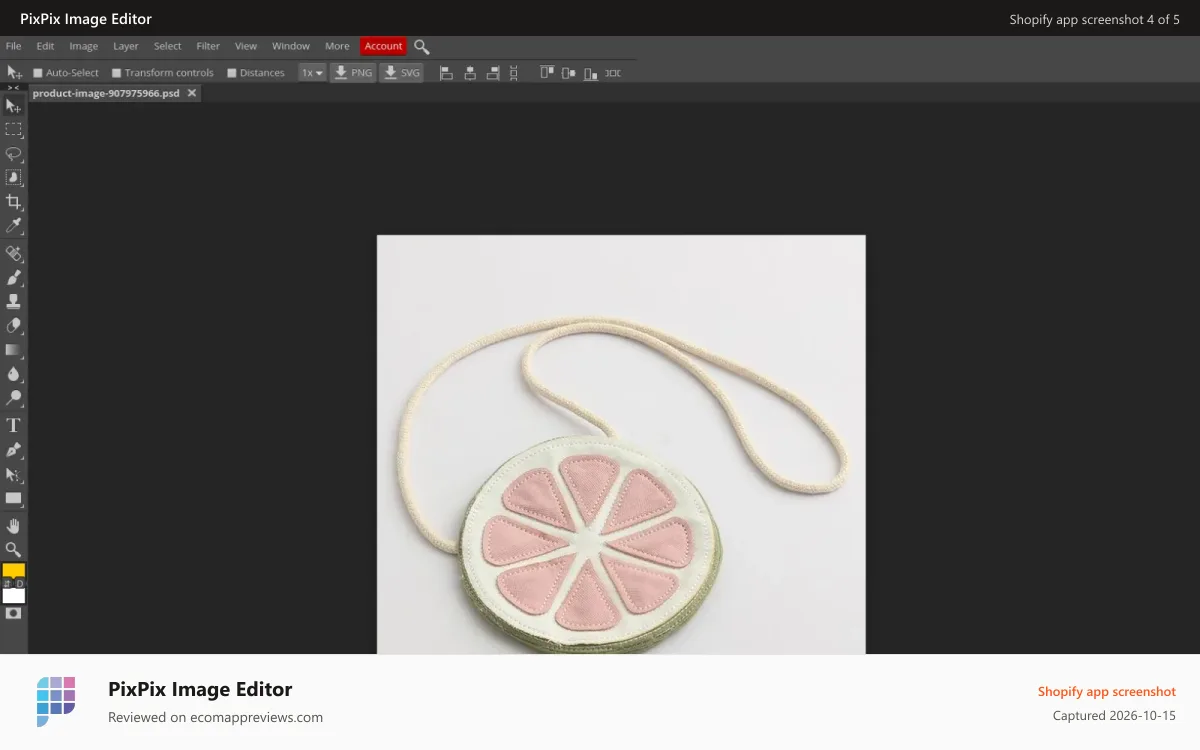
Task: Click the Move tool icon in options bar
Action: click(14, 73)
